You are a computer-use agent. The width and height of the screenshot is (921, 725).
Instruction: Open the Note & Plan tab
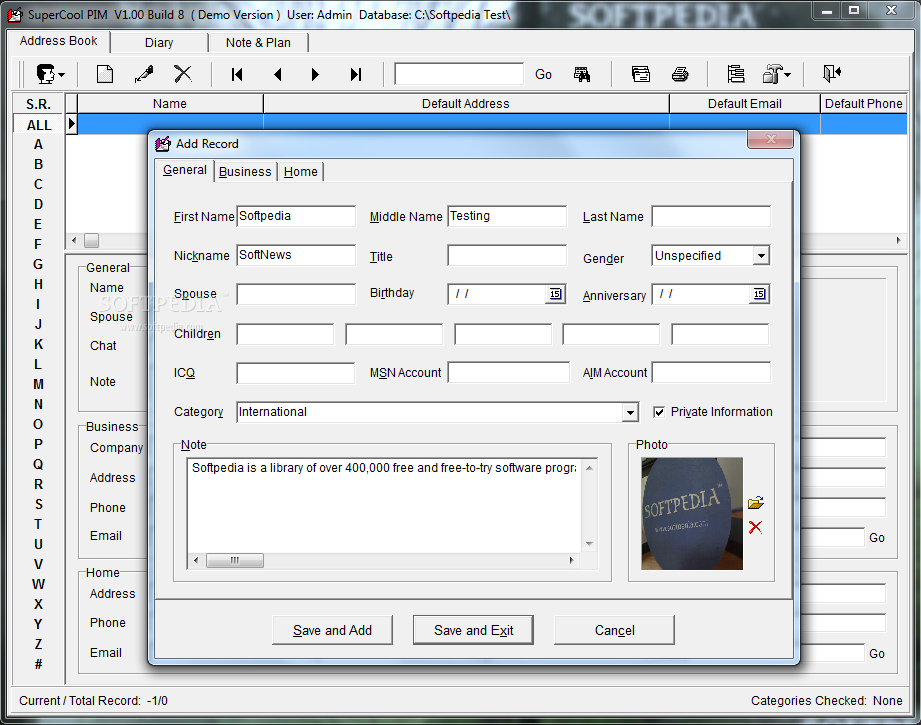(258, 43)
